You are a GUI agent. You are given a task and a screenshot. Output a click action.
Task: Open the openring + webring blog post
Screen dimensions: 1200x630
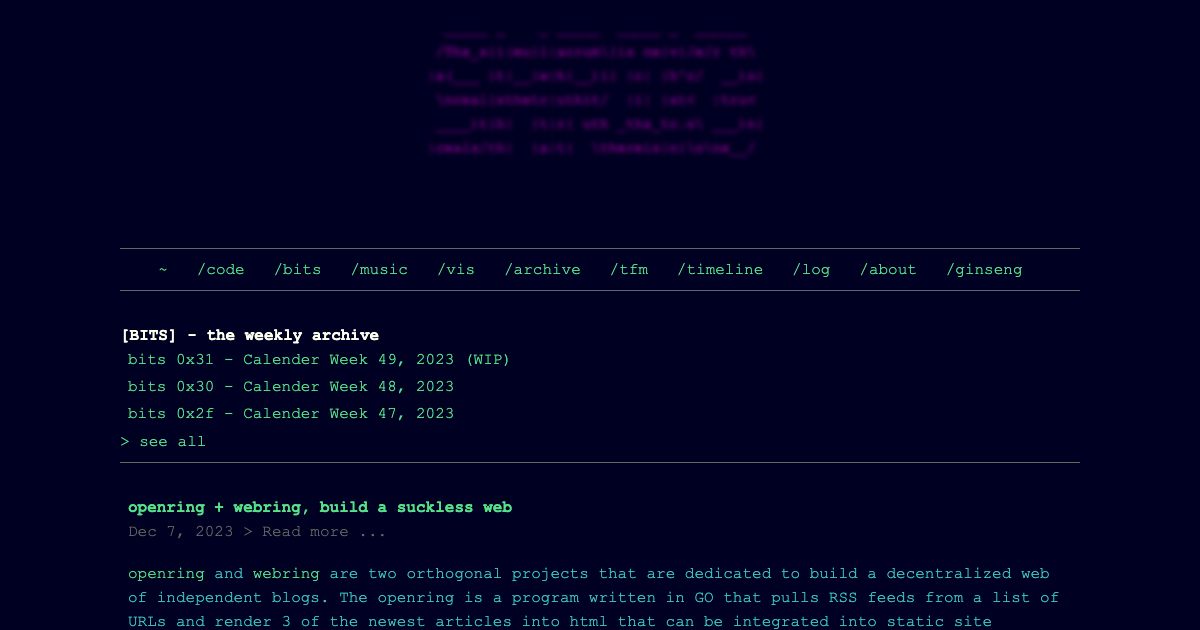click(x=320, y=507)
